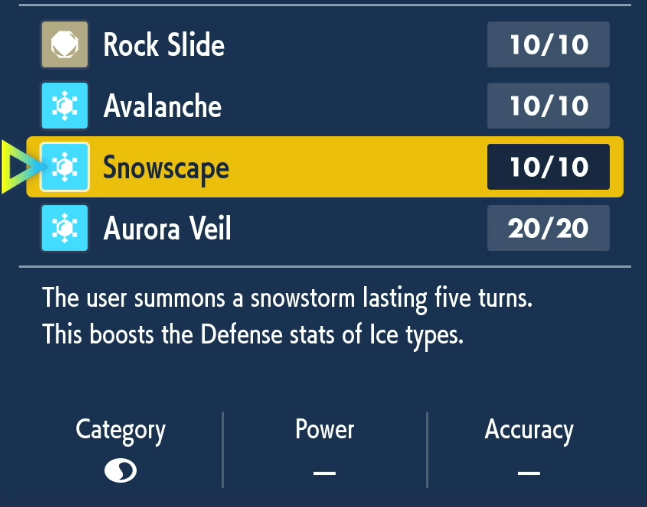Click Snowscape's 10/10 PP counter
Image resolution: width=647 pixels, height=507 pixels.
(x=548, y=167)
